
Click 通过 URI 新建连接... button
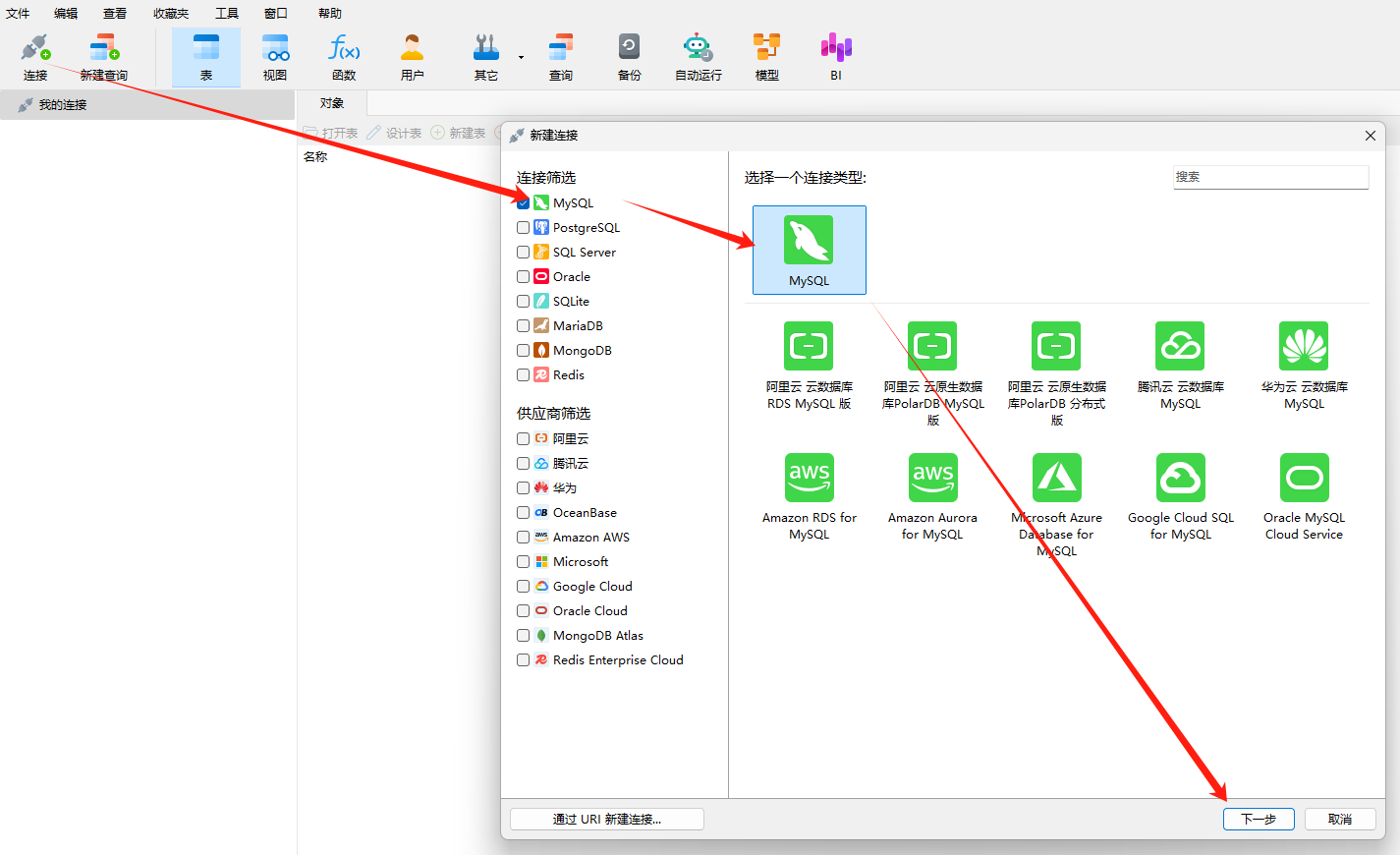(607, 820)
